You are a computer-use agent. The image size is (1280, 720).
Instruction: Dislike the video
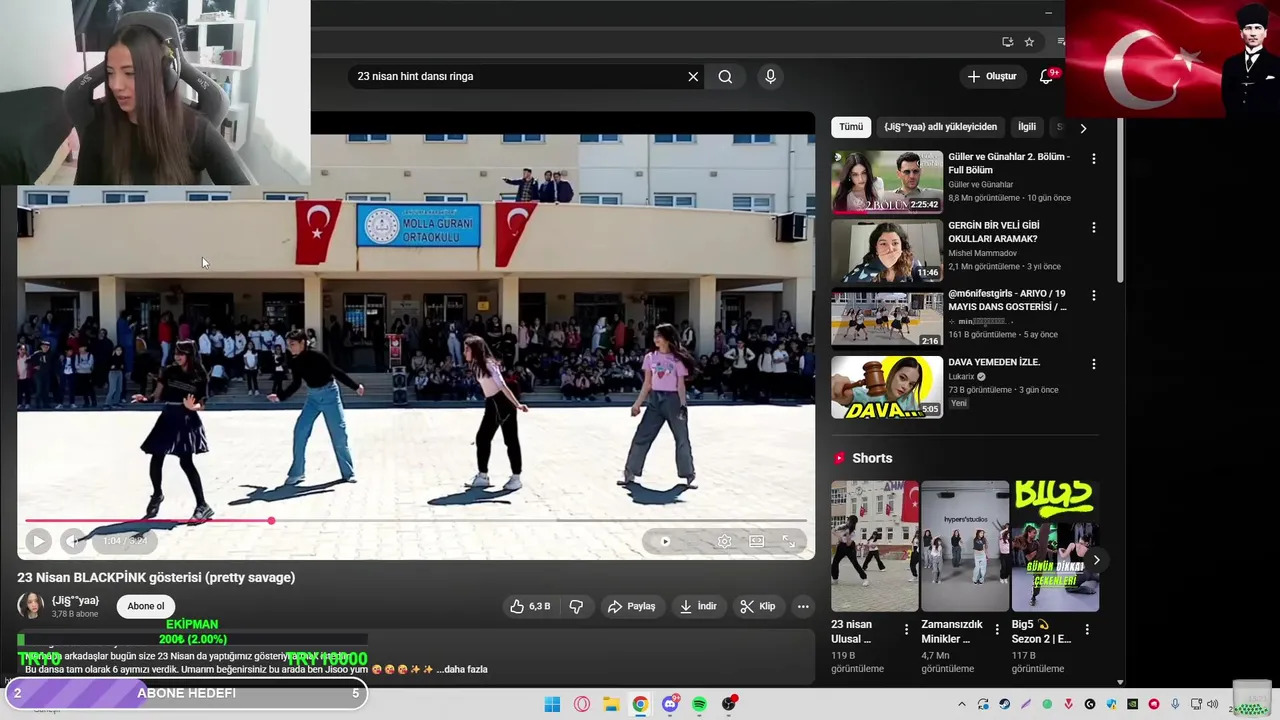576,606
